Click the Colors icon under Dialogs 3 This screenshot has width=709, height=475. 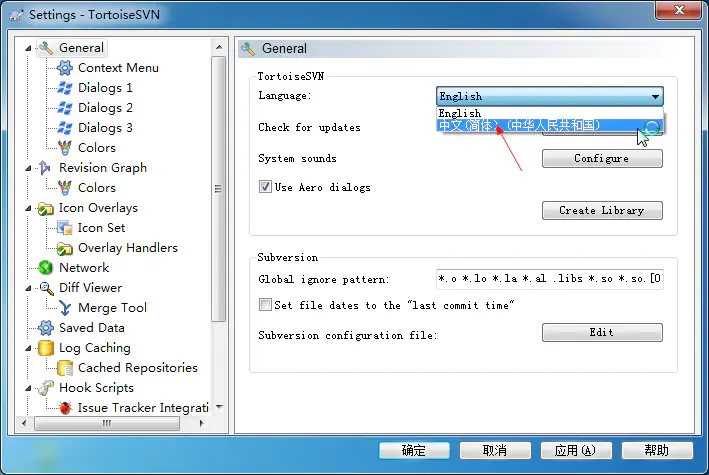[x=65, y=147]
